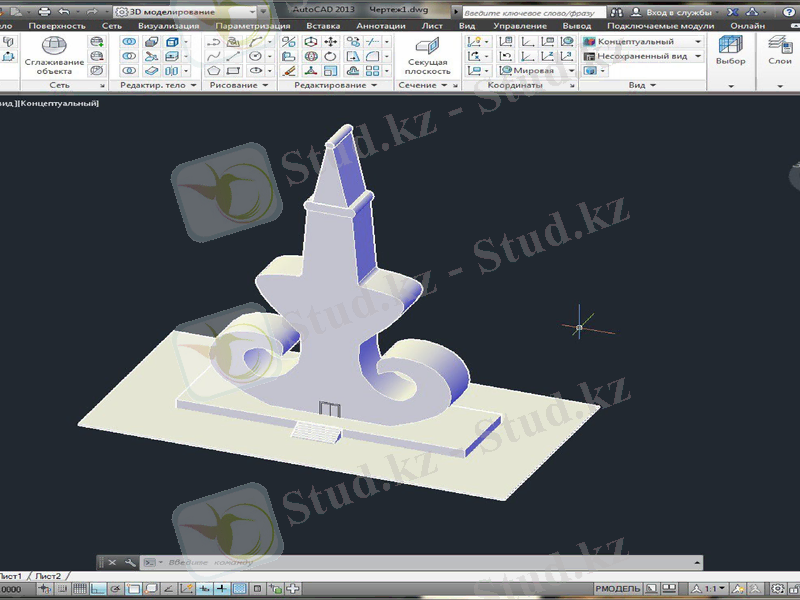Click the Selection (Выбор) cube icon
This screenshot has width=800, height=600.
pyautogui.click(x=730, y=50)
